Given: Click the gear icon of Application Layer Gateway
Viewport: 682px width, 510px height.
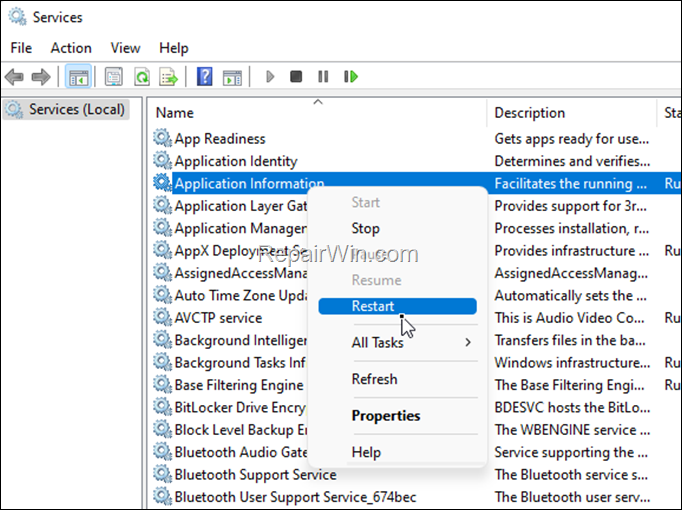Looking at the screenshot, I should click(x=162, y=205).
